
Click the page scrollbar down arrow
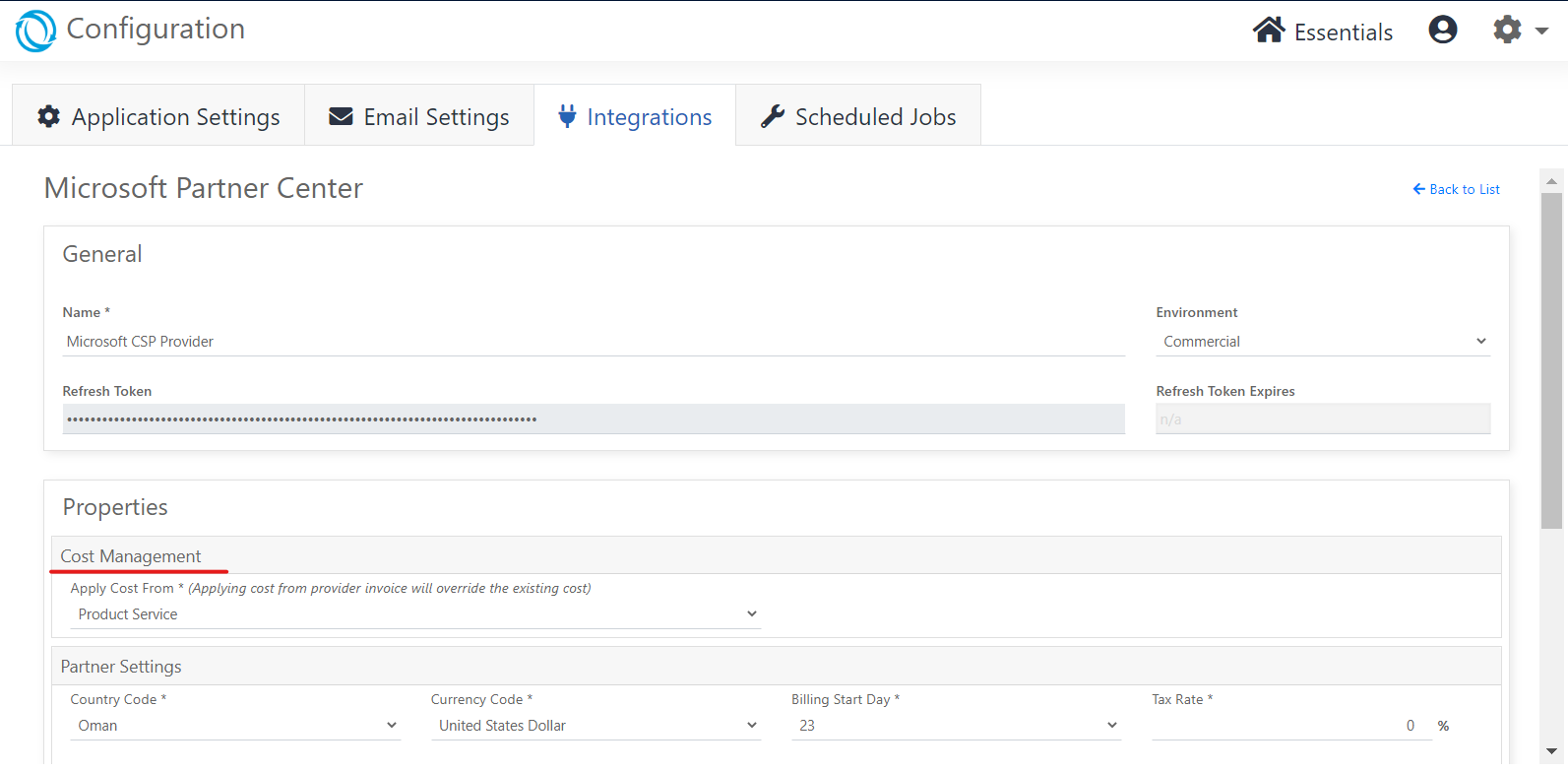tap(1551, 751)
